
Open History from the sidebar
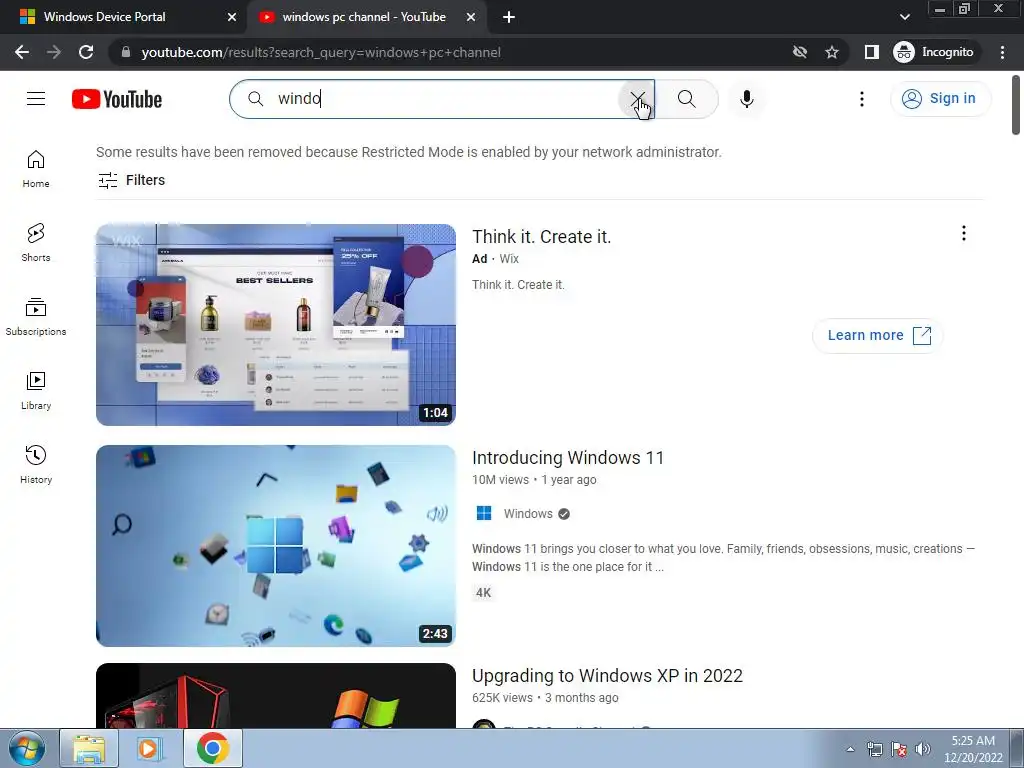(36, 464)
